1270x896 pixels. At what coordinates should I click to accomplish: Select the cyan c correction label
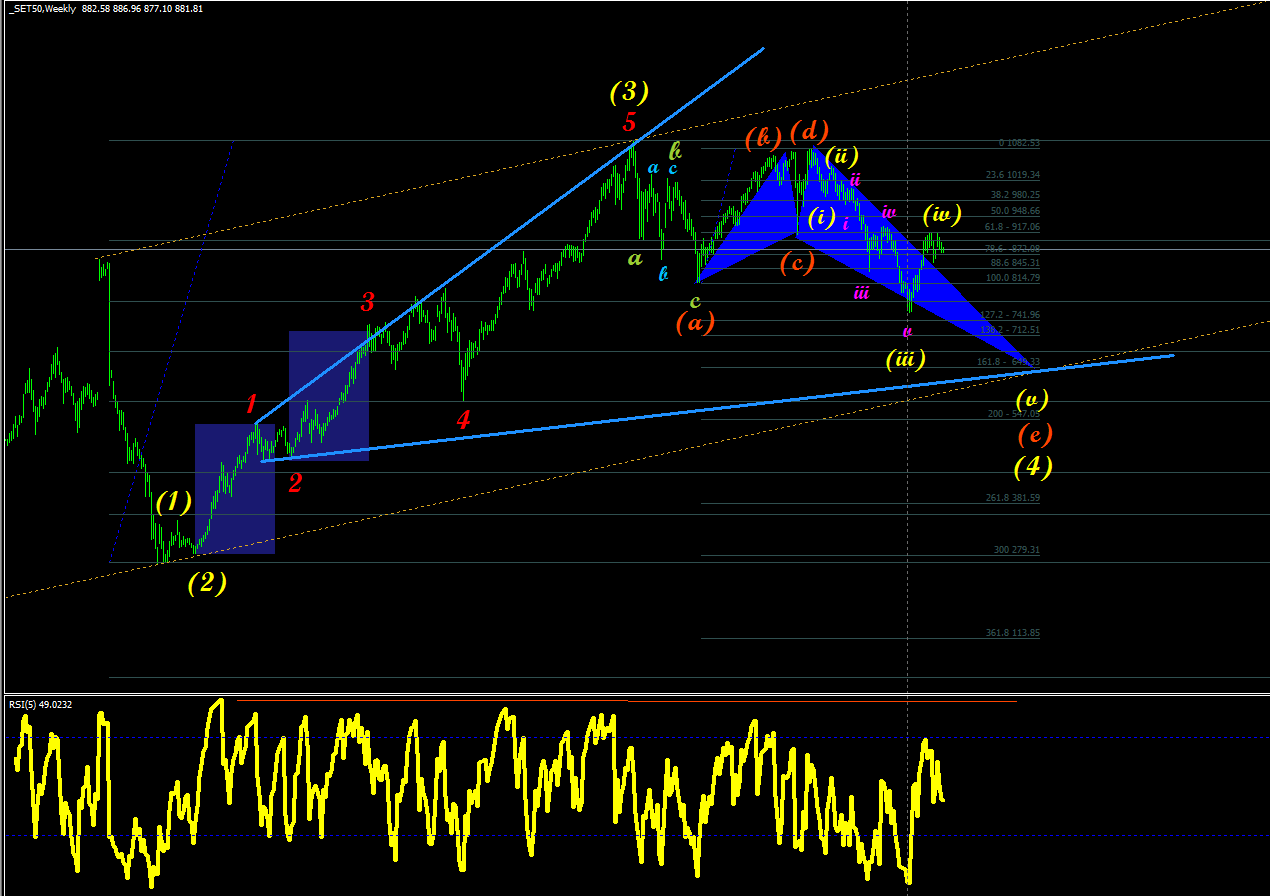(673, 168)
